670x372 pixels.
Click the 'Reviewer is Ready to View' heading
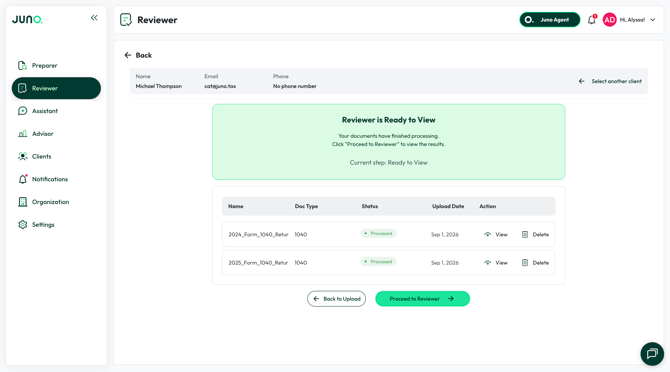click(x=388, y=120)
